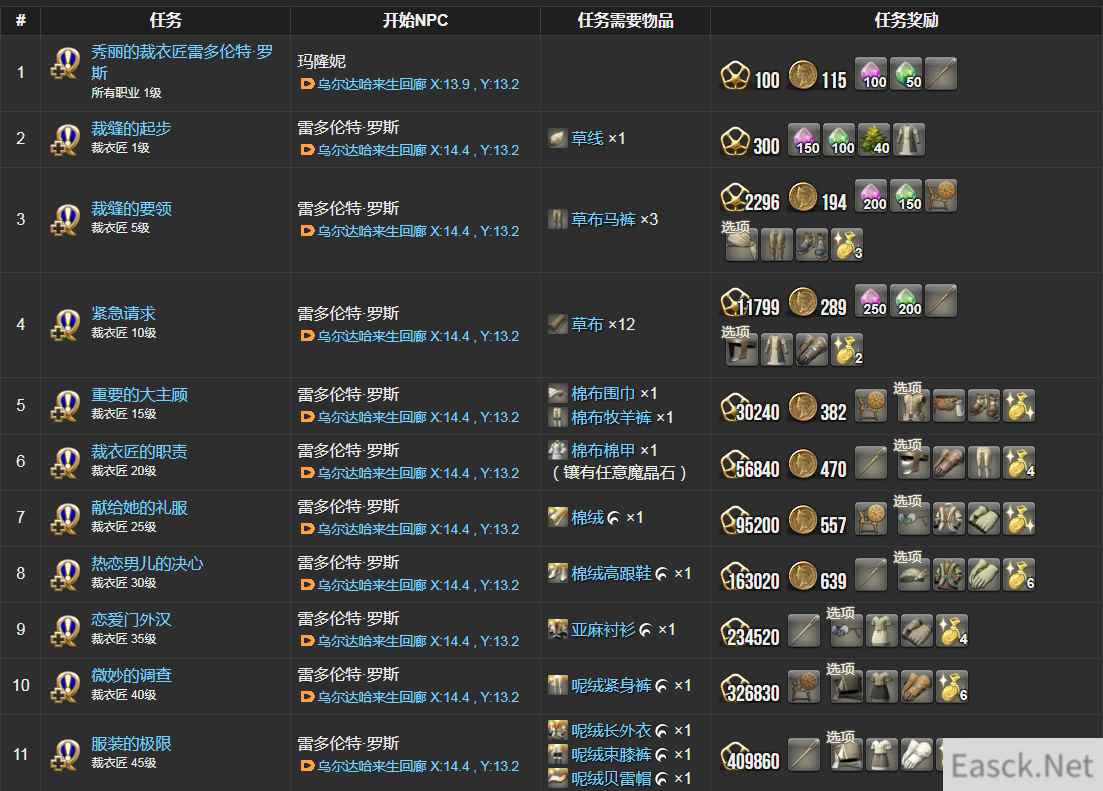Open the 呢绒紧身裤 item link
The width and height of the screenshot is (1103, 791).
(x=611, y=685)
